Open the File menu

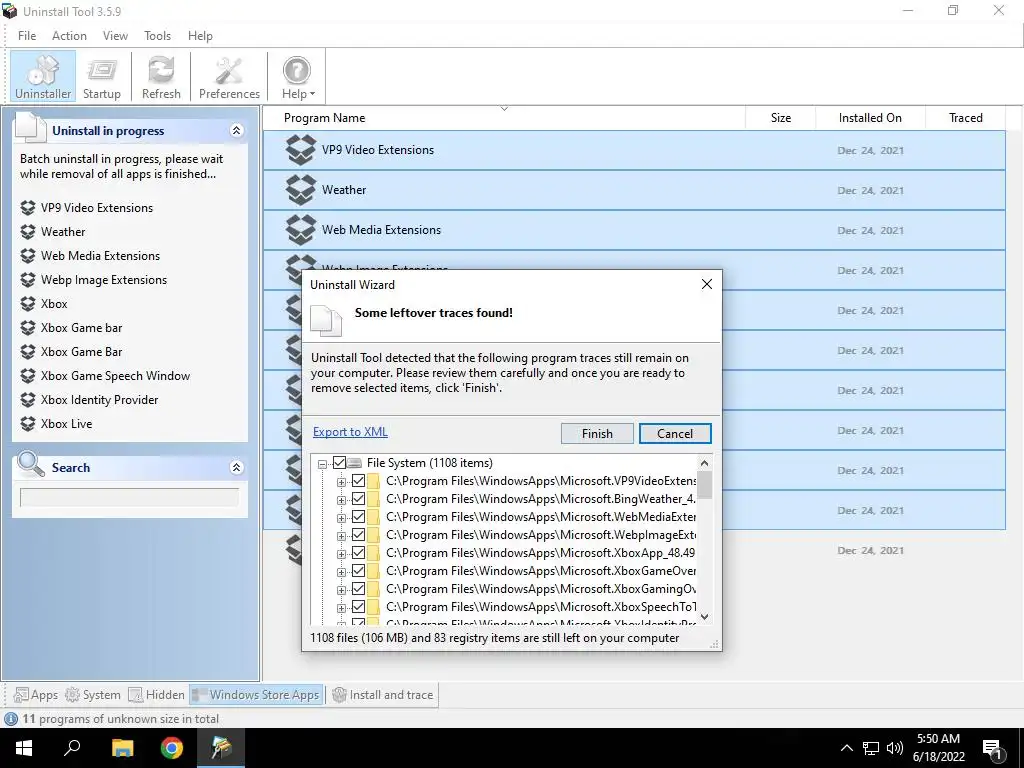(27, 36)
